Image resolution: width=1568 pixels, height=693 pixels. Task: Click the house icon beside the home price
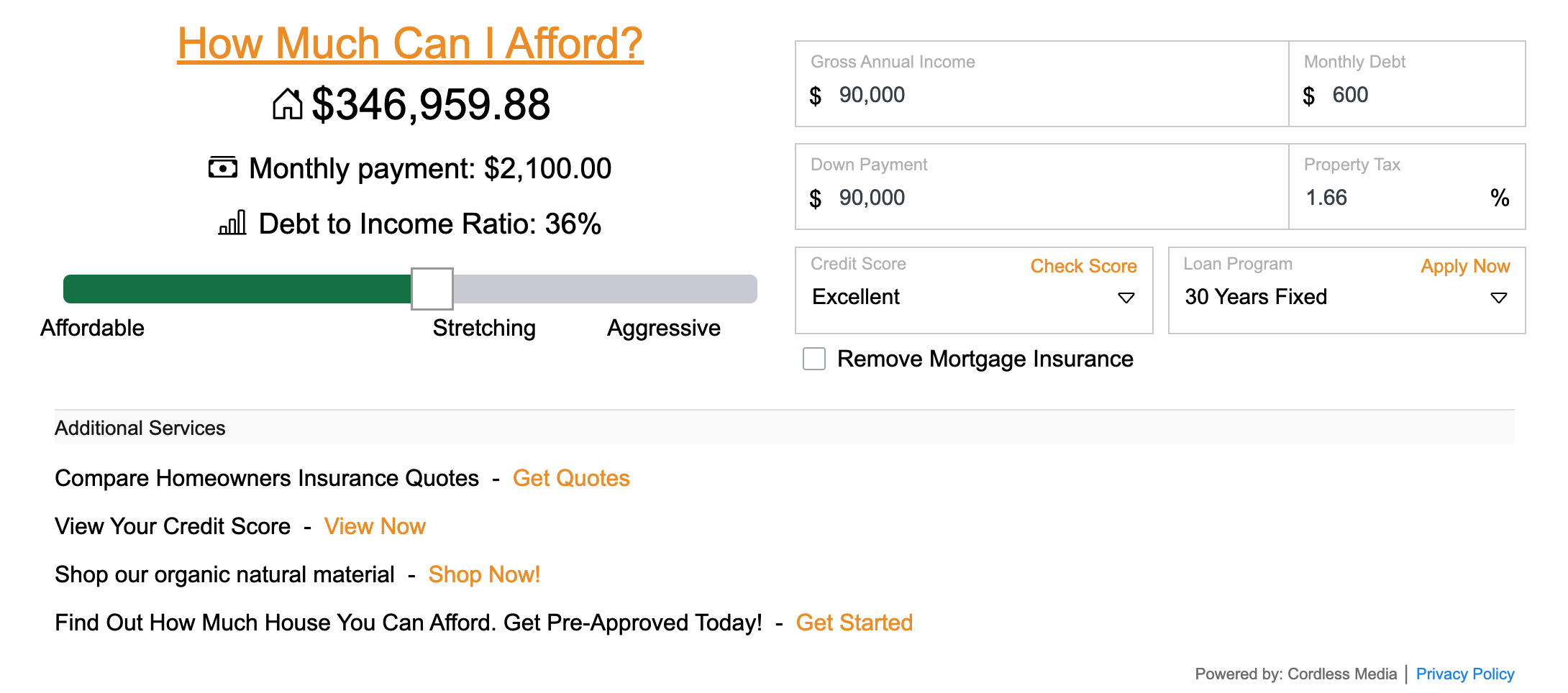[x=287, y=104]
